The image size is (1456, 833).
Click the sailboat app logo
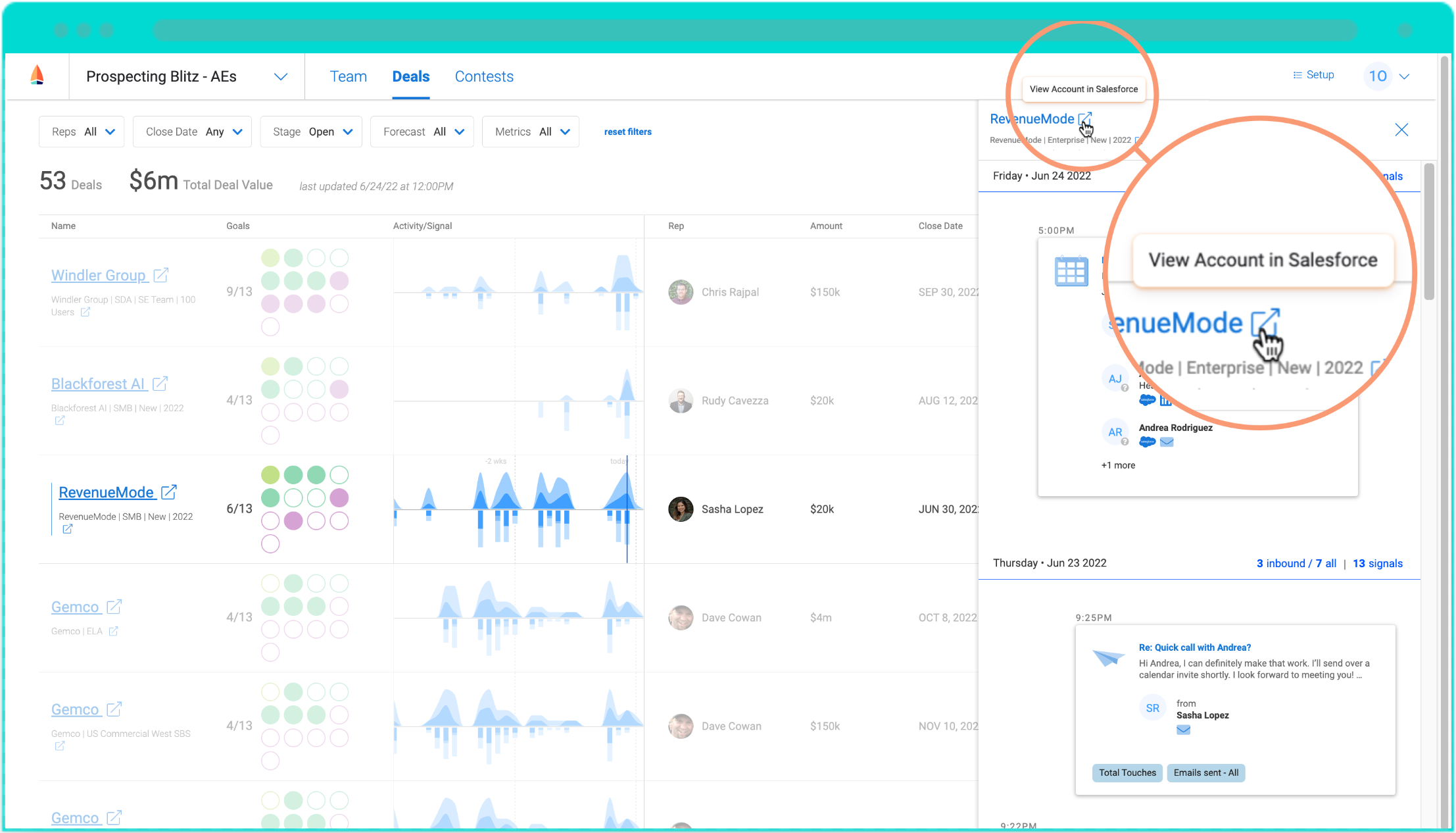[37, 76]
